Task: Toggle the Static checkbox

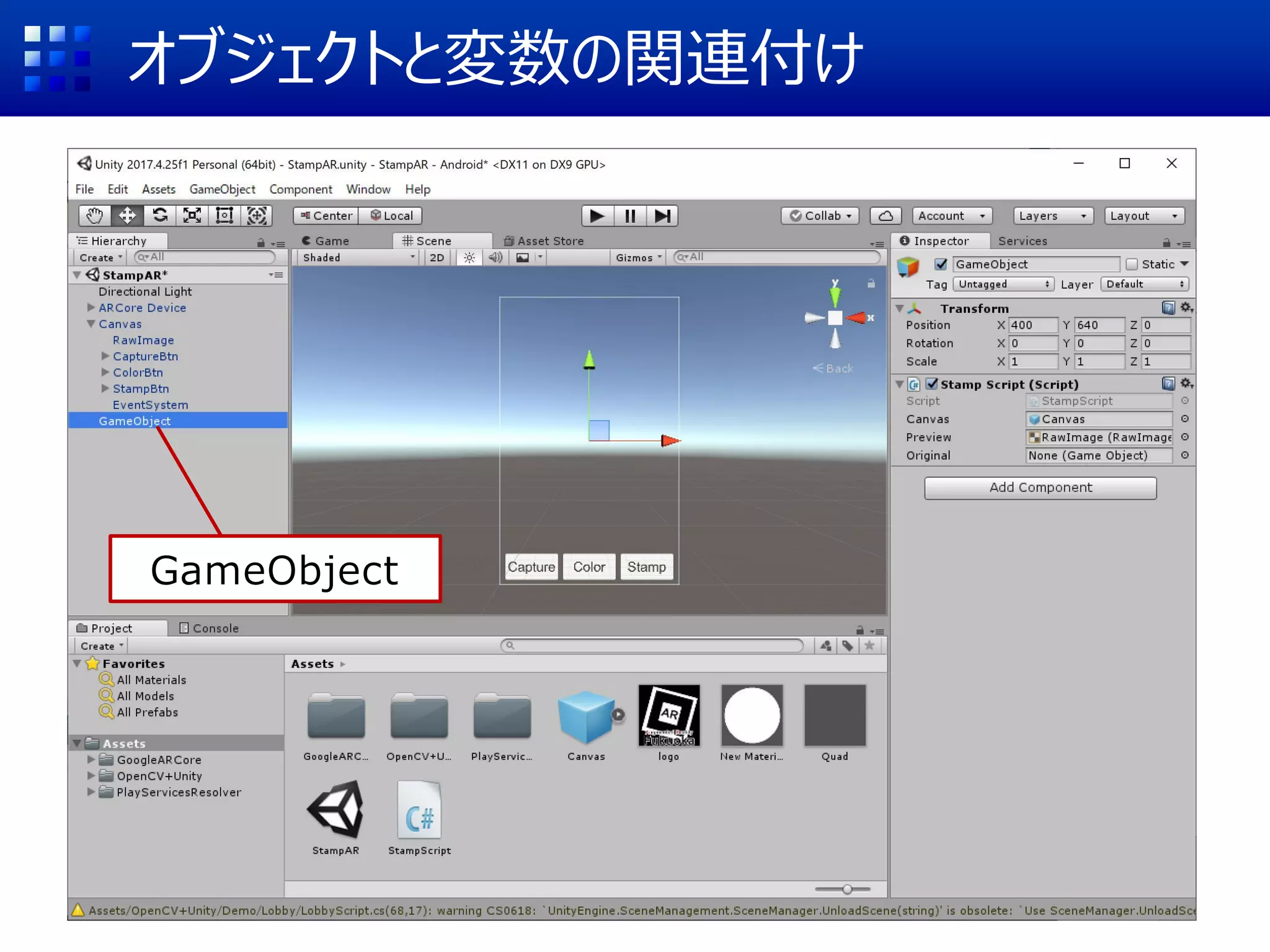Action: (x=1132, y=265)
